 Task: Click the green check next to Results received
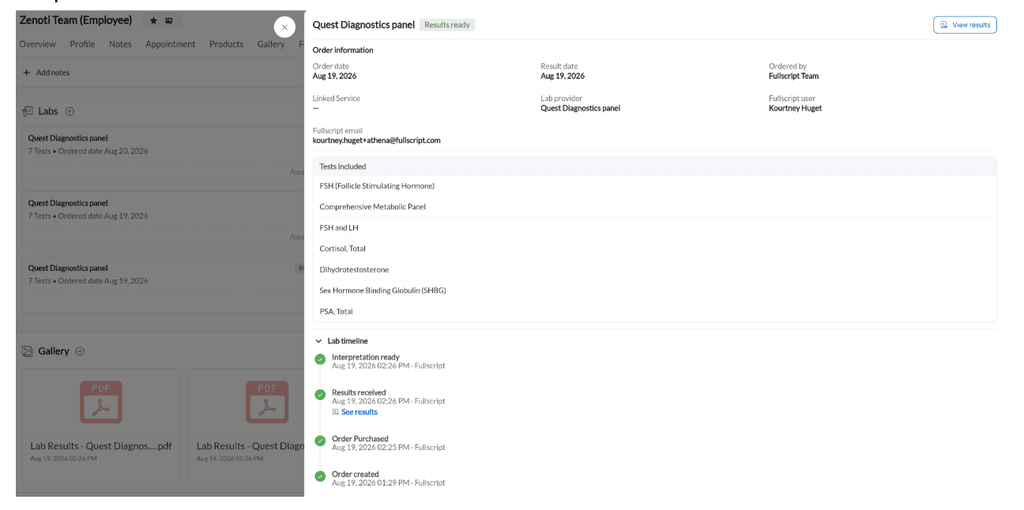click(x=320, y=394)
